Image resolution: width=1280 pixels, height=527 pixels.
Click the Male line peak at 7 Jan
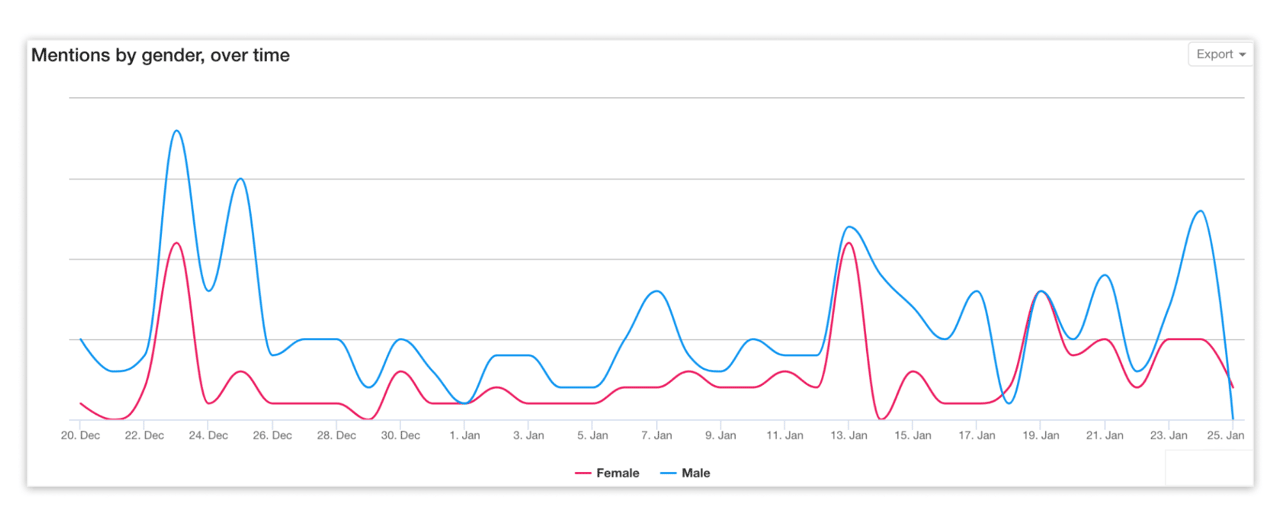[656, 291]
